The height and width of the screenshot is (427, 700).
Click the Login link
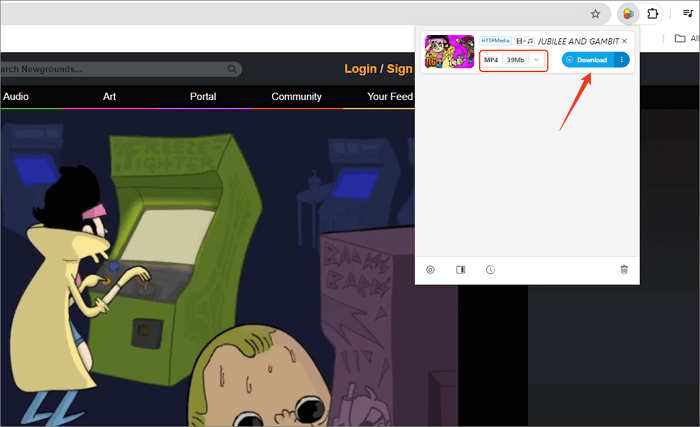click(360, 69)
